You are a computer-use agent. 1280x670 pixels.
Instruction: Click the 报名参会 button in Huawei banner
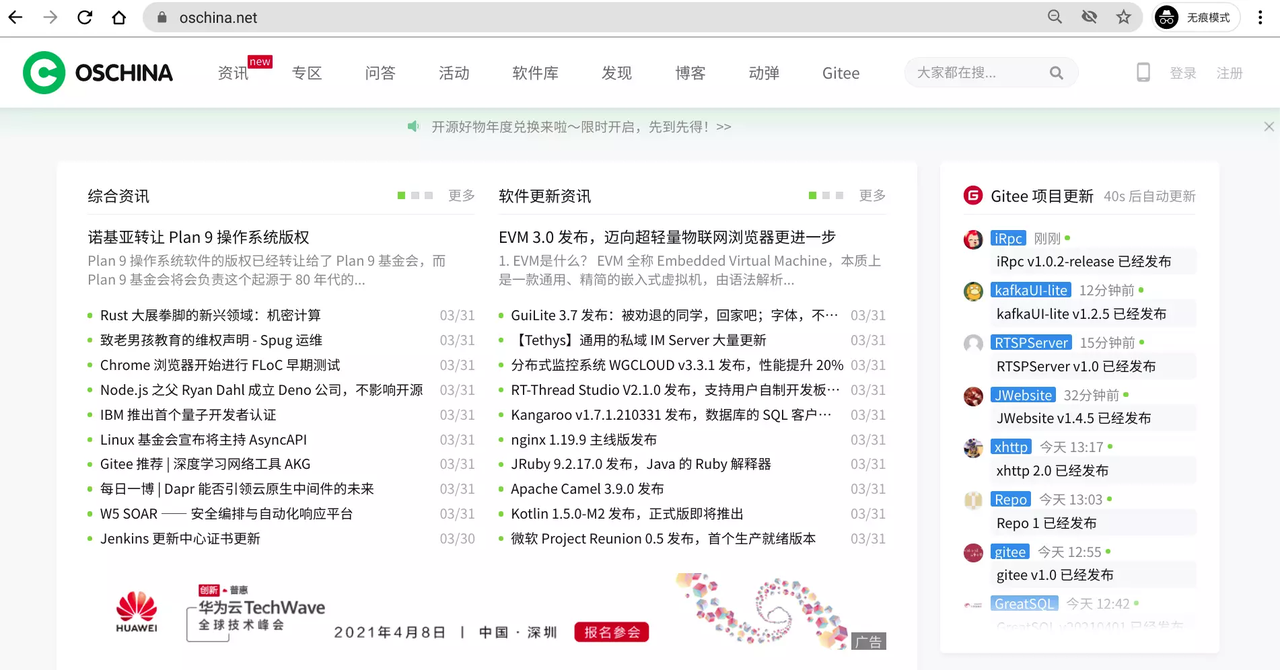click(612, 632)
